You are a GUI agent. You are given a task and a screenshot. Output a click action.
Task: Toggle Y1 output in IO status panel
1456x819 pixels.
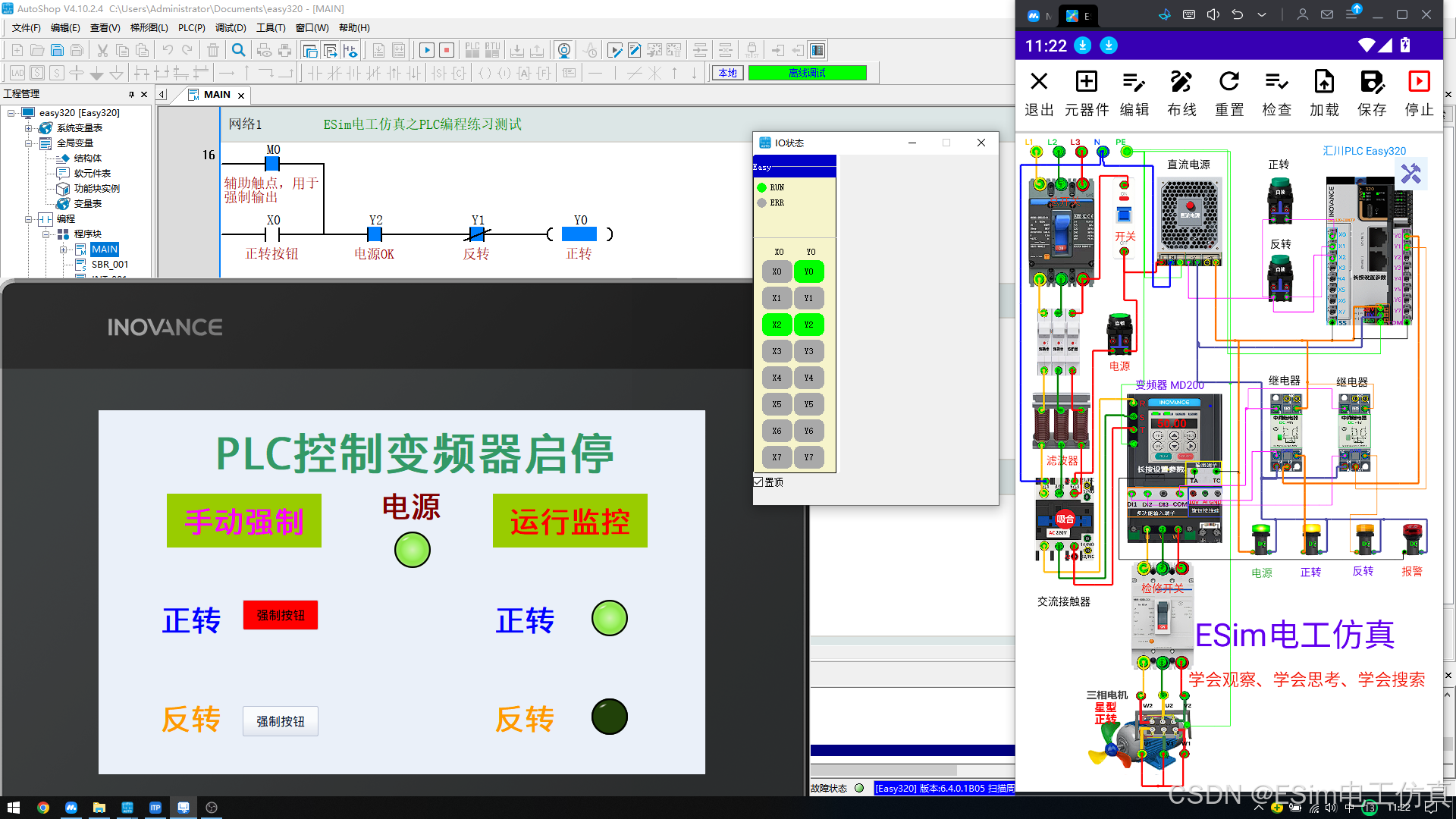809,298
